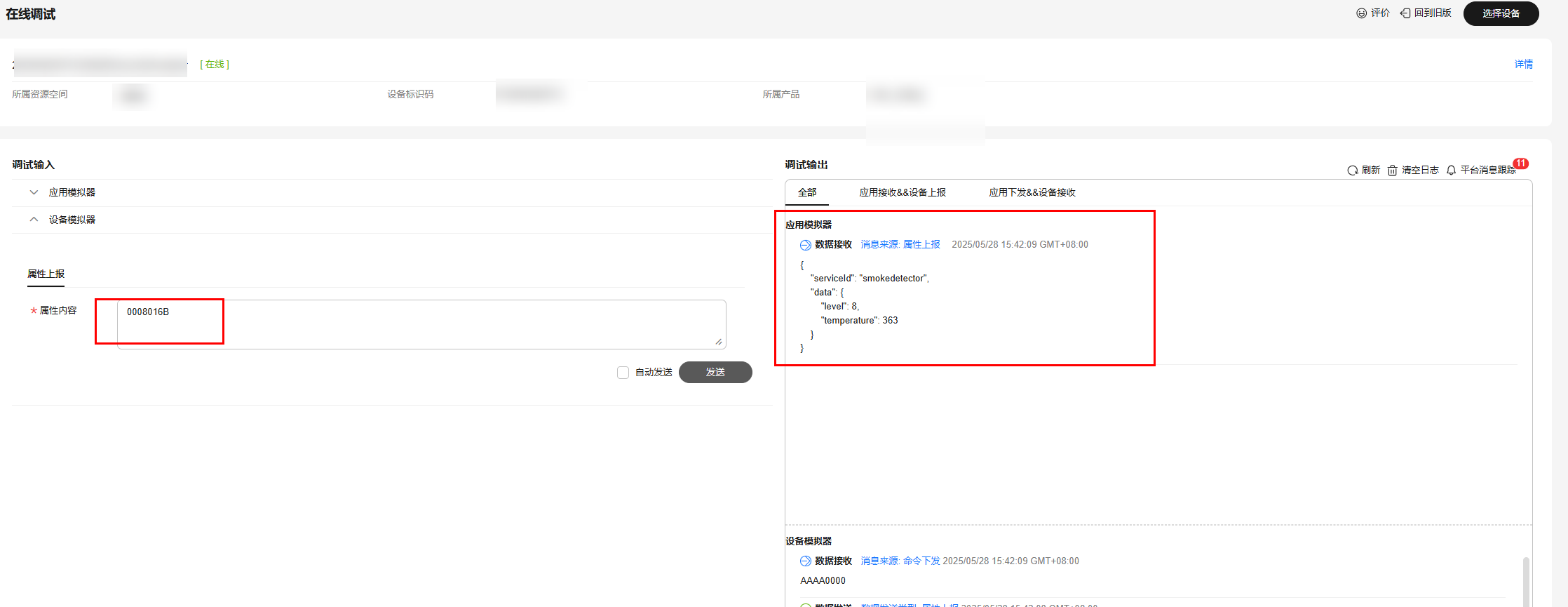Screen dimensions: 1568x607
Task: Click the textarea resize handle corner
Action: (x=719, y=342)
